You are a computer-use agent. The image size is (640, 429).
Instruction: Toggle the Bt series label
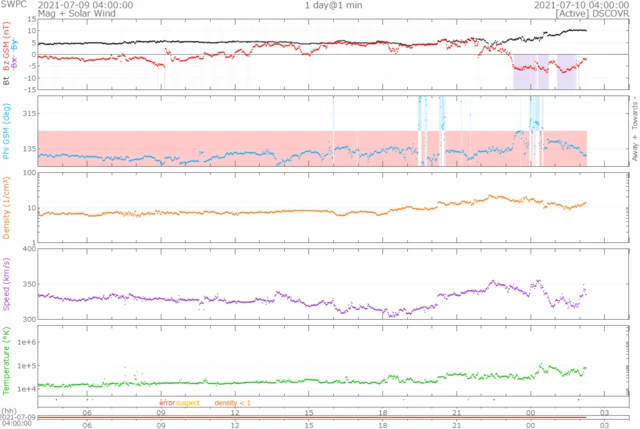click(6, 81)
